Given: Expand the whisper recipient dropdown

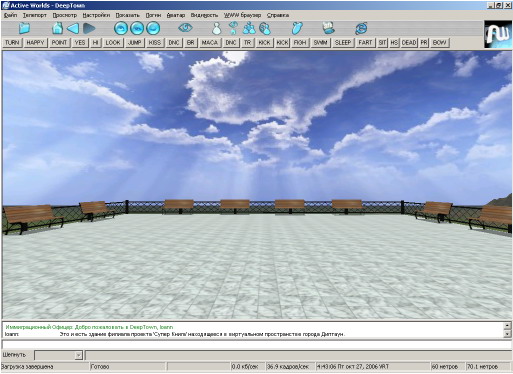Looking at the screenshot, I should pos(78,355).
